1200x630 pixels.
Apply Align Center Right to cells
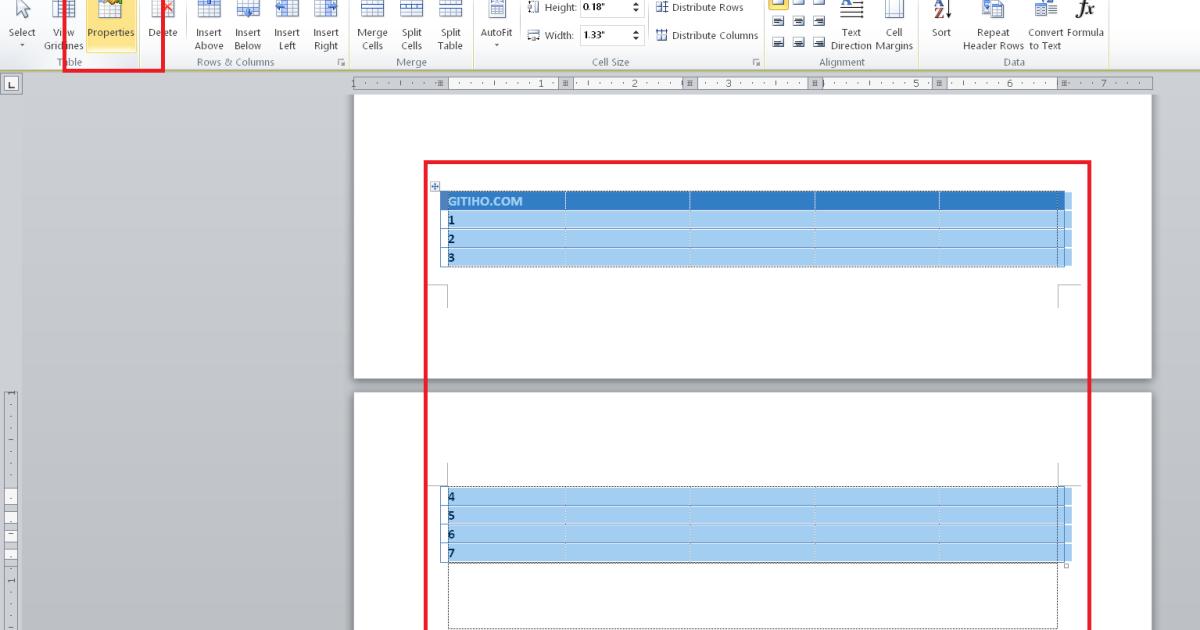pyautogui.click(x=820, y=21)
